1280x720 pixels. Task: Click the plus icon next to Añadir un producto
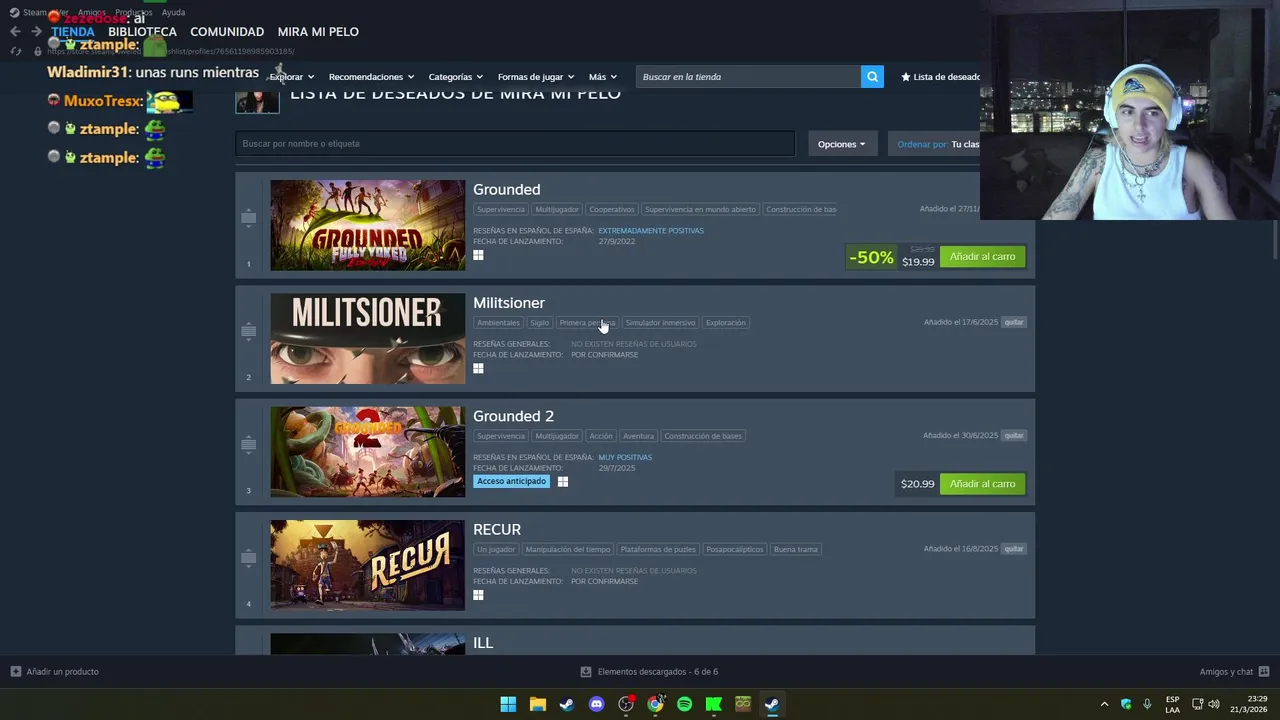pyautogui.click(x=15, y=672)
